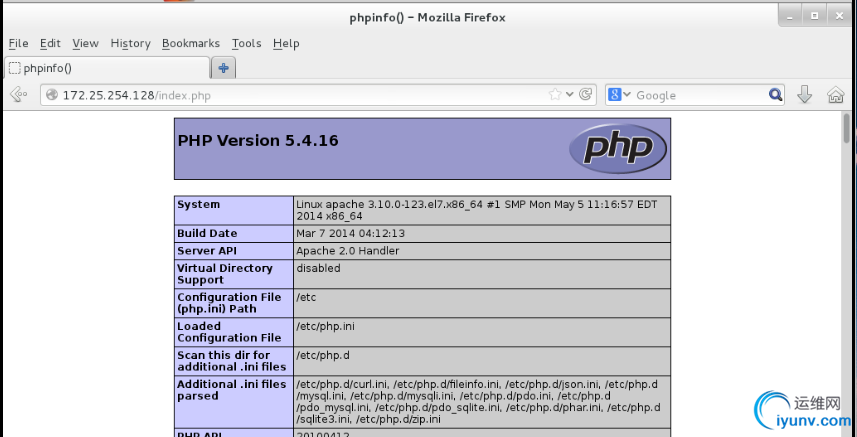Open the History menu

(x=130, y=43)
